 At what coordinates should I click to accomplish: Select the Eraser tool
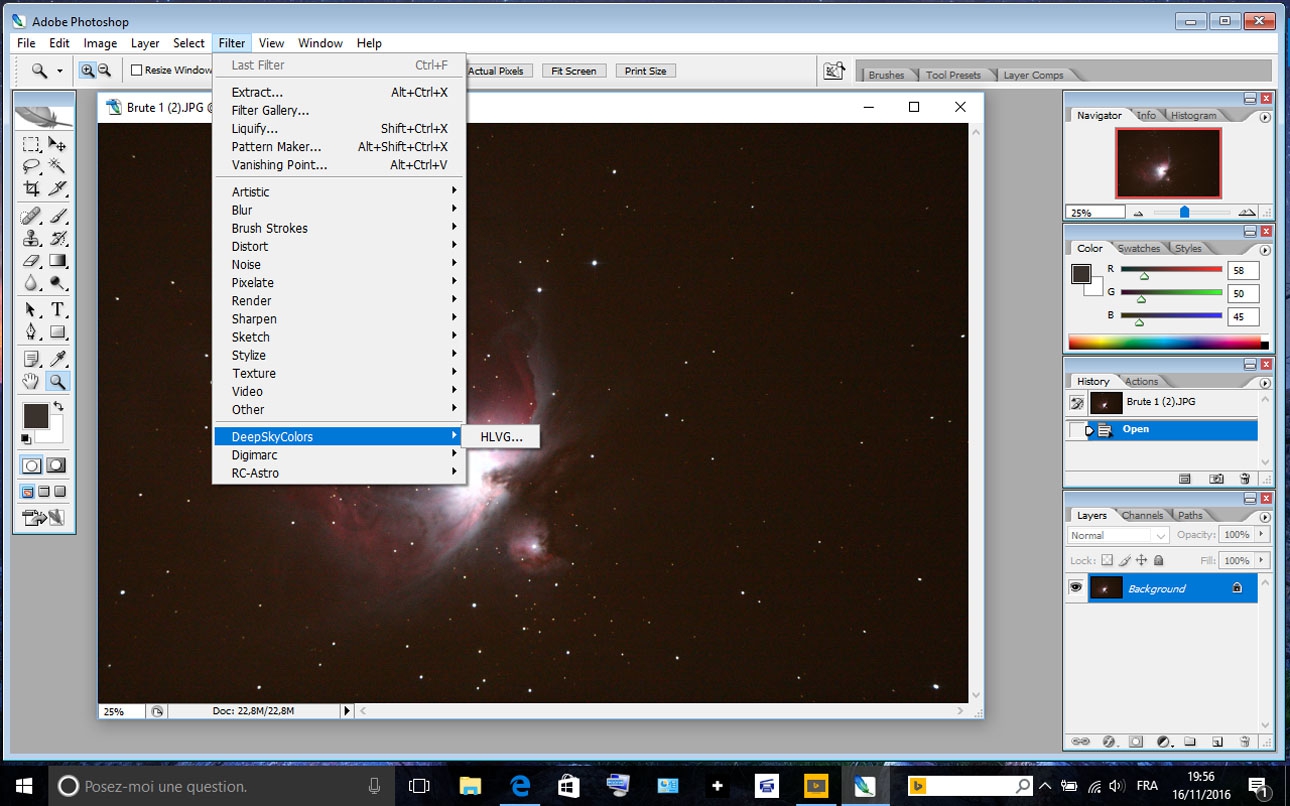(x=31, y=261)
